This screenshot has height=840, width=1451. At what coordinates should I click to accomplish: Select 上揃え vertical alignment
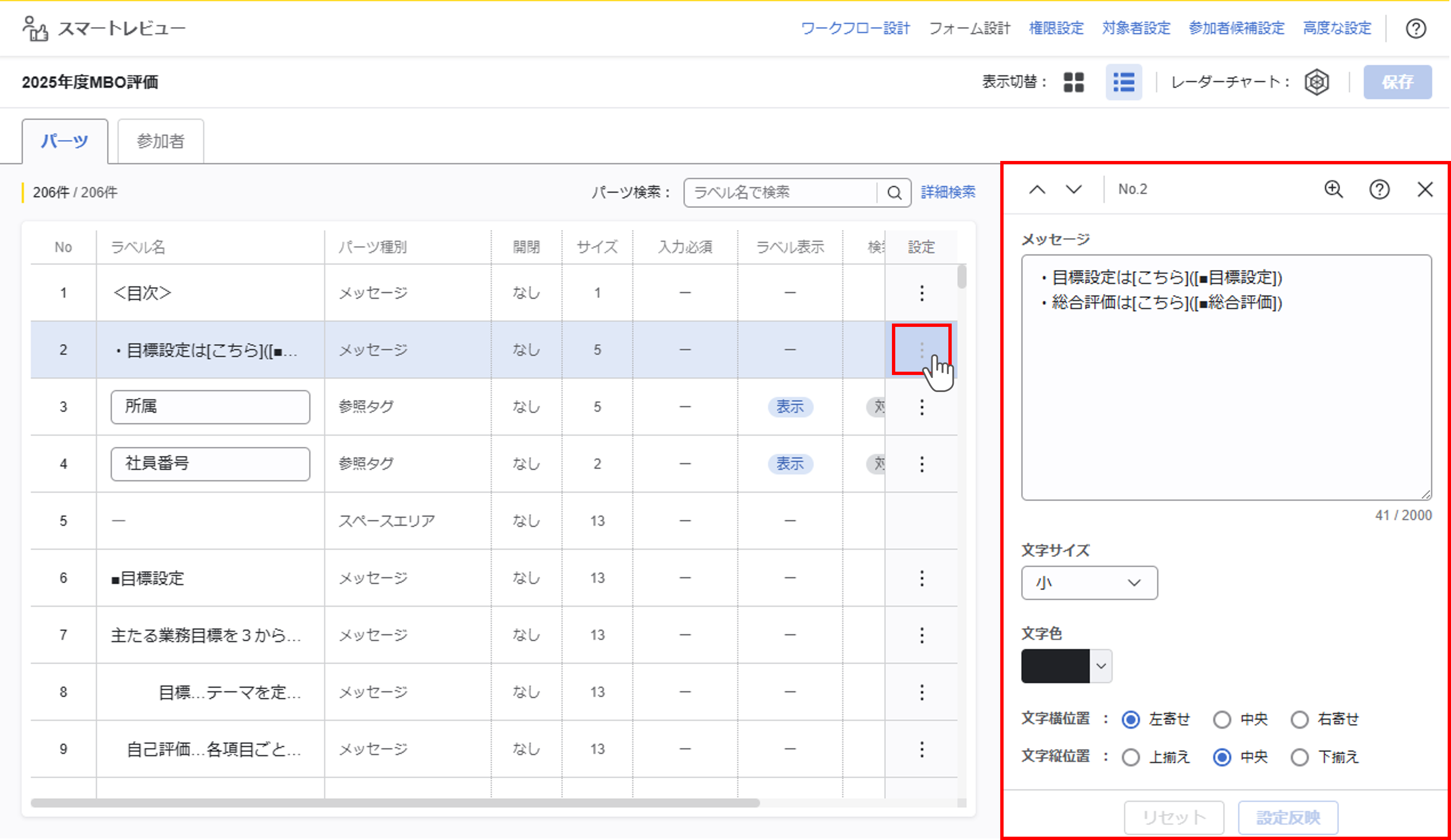coord(1131,757)
